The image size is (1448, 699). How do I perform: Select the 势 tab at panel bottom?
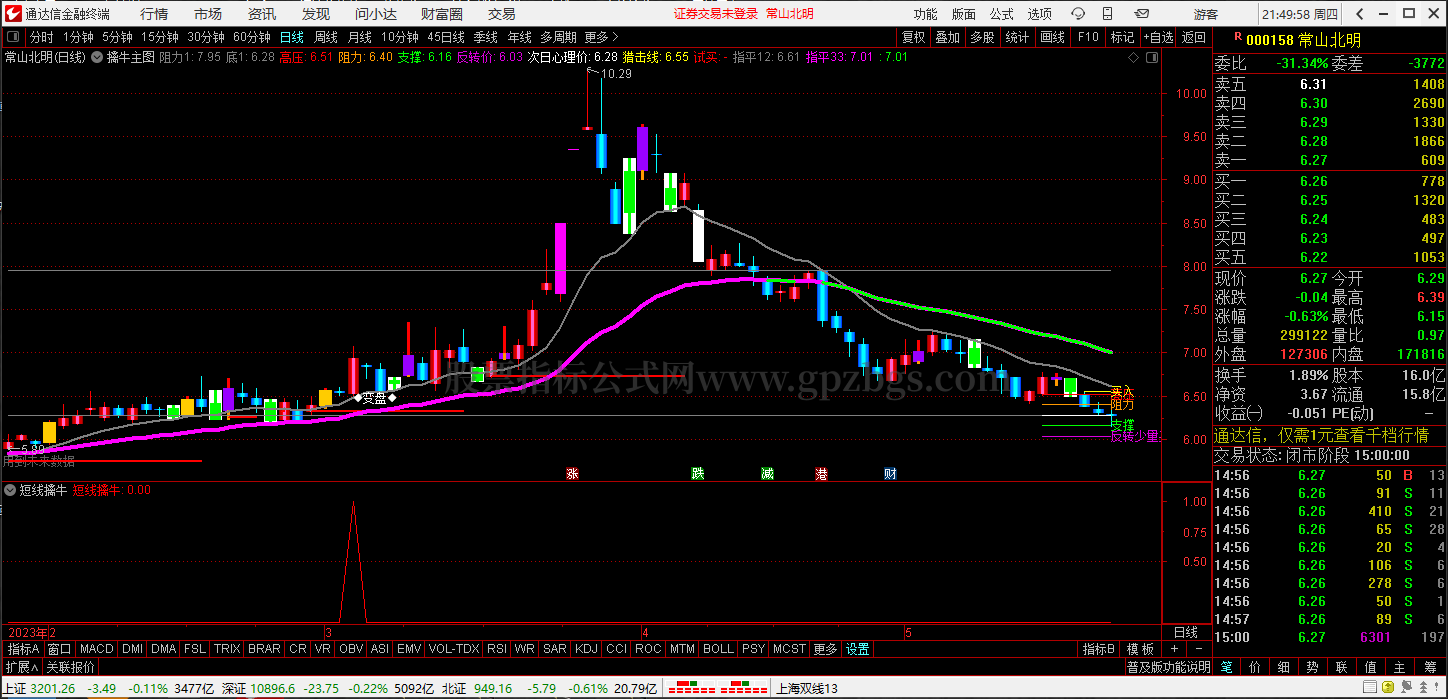click(1313, 667)
